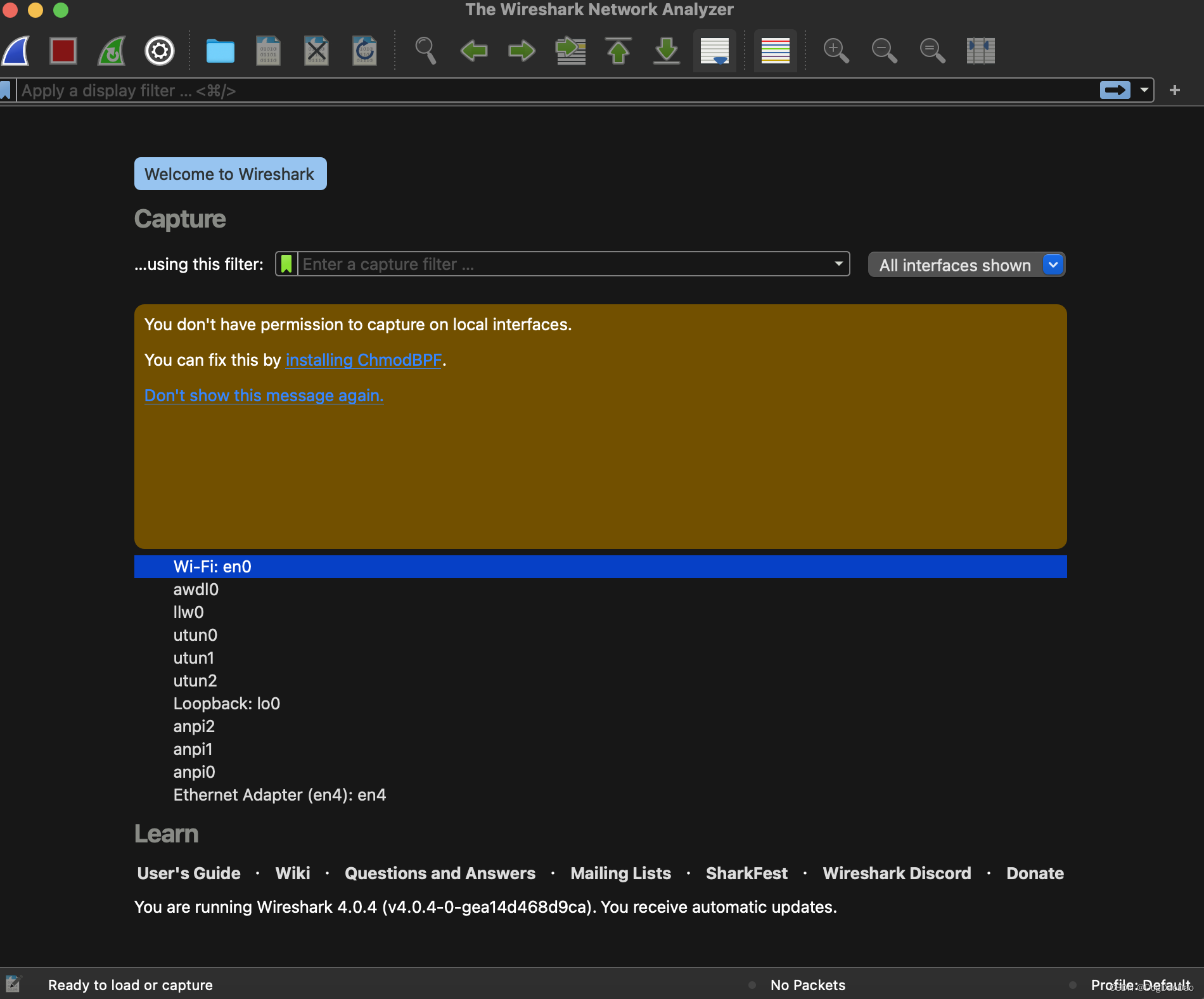This screenshot has width=1204, height=999.
Task: Reset text to normal size
Action: click(933, 51)
